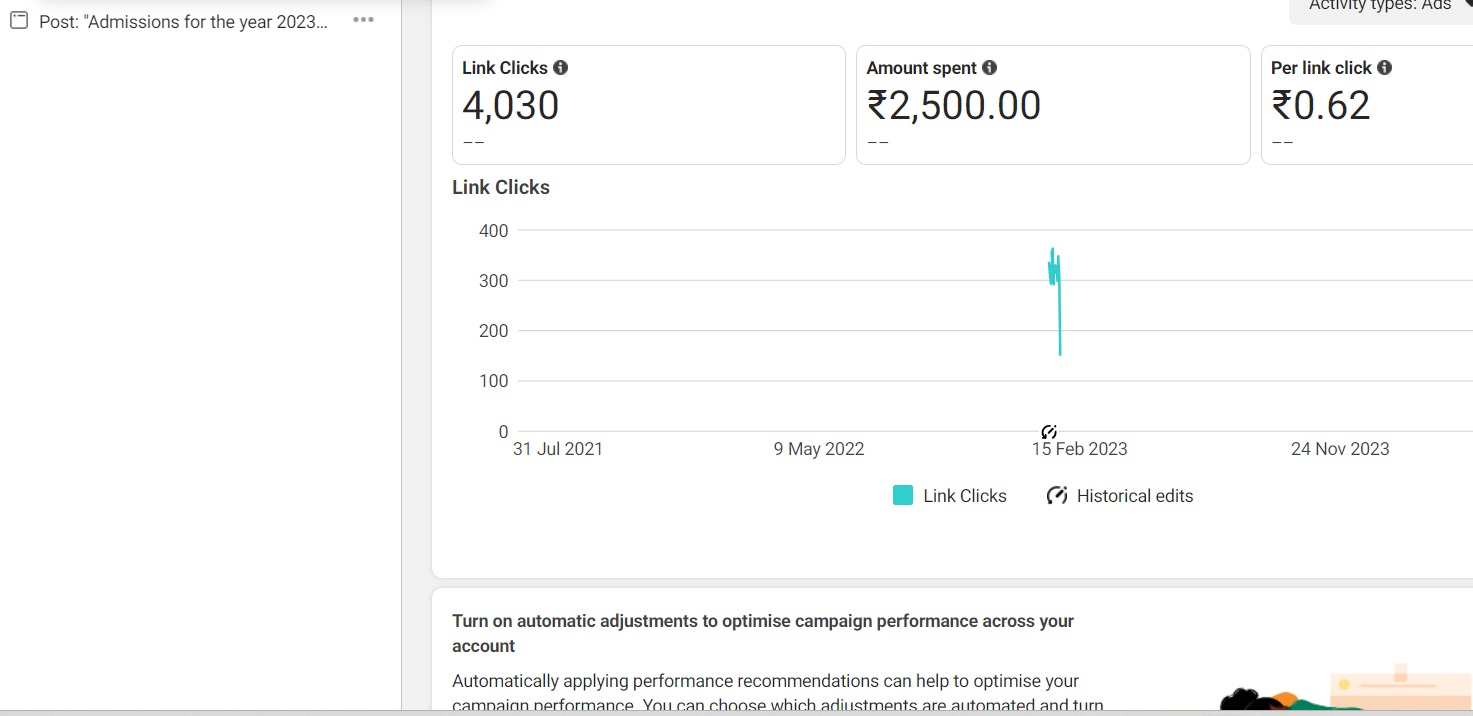Click the Per link click metric card title
1473x716 pixels.
(1321, 68)
